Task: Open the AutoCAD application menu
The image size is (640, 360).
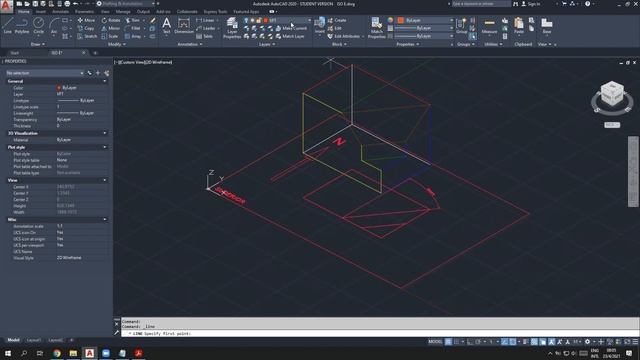Action: 6,7
